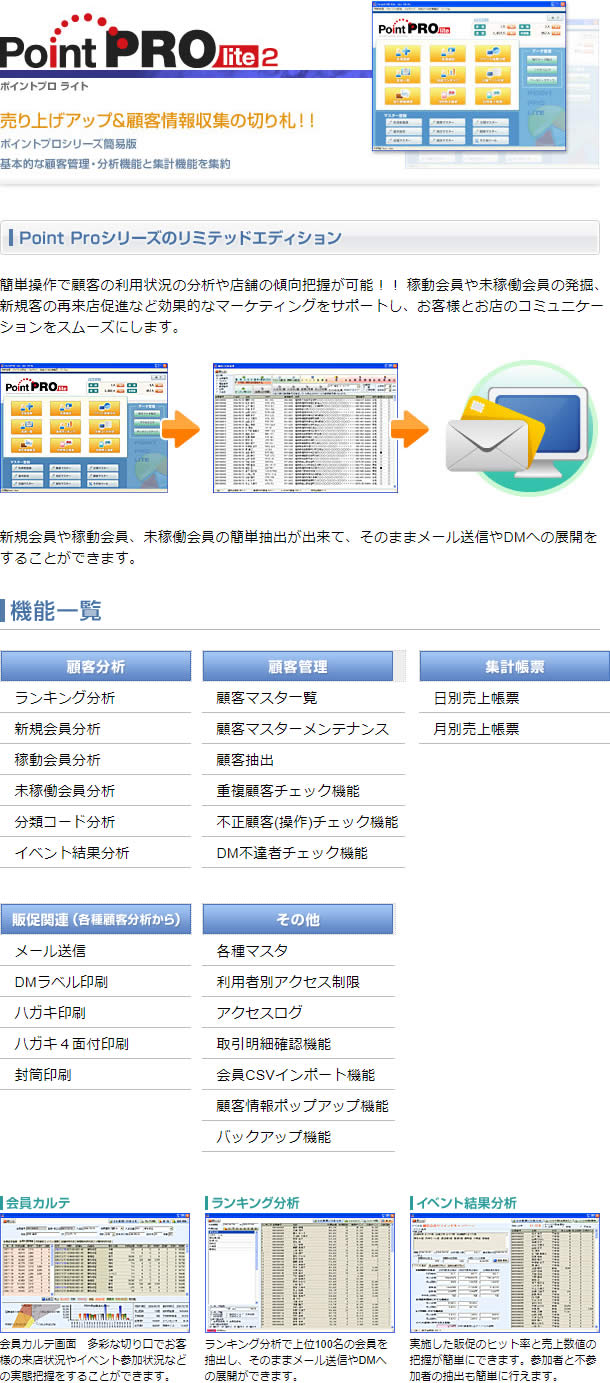Click the 重複顧客チェック機能 row

pyautogui.click(x=304, y=790)
